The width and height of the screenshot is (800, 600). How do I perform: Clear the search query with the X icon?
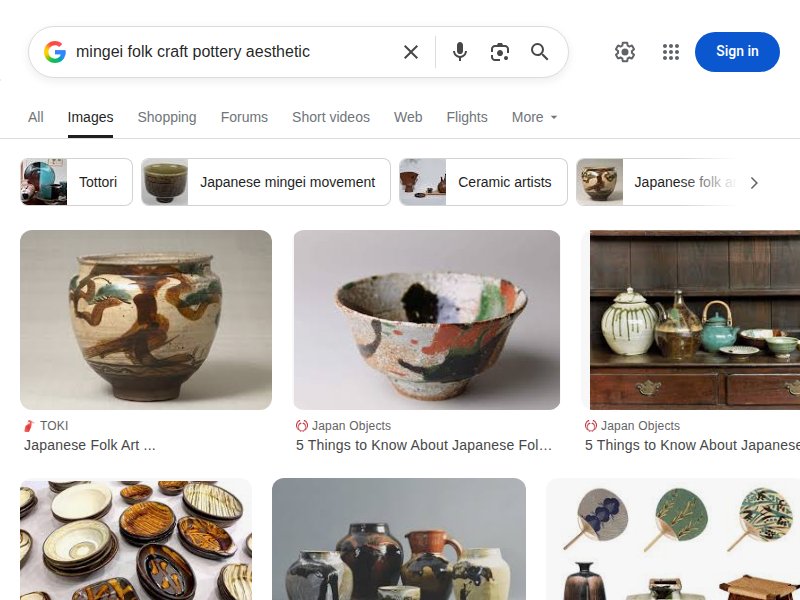[x=410, y=52]
